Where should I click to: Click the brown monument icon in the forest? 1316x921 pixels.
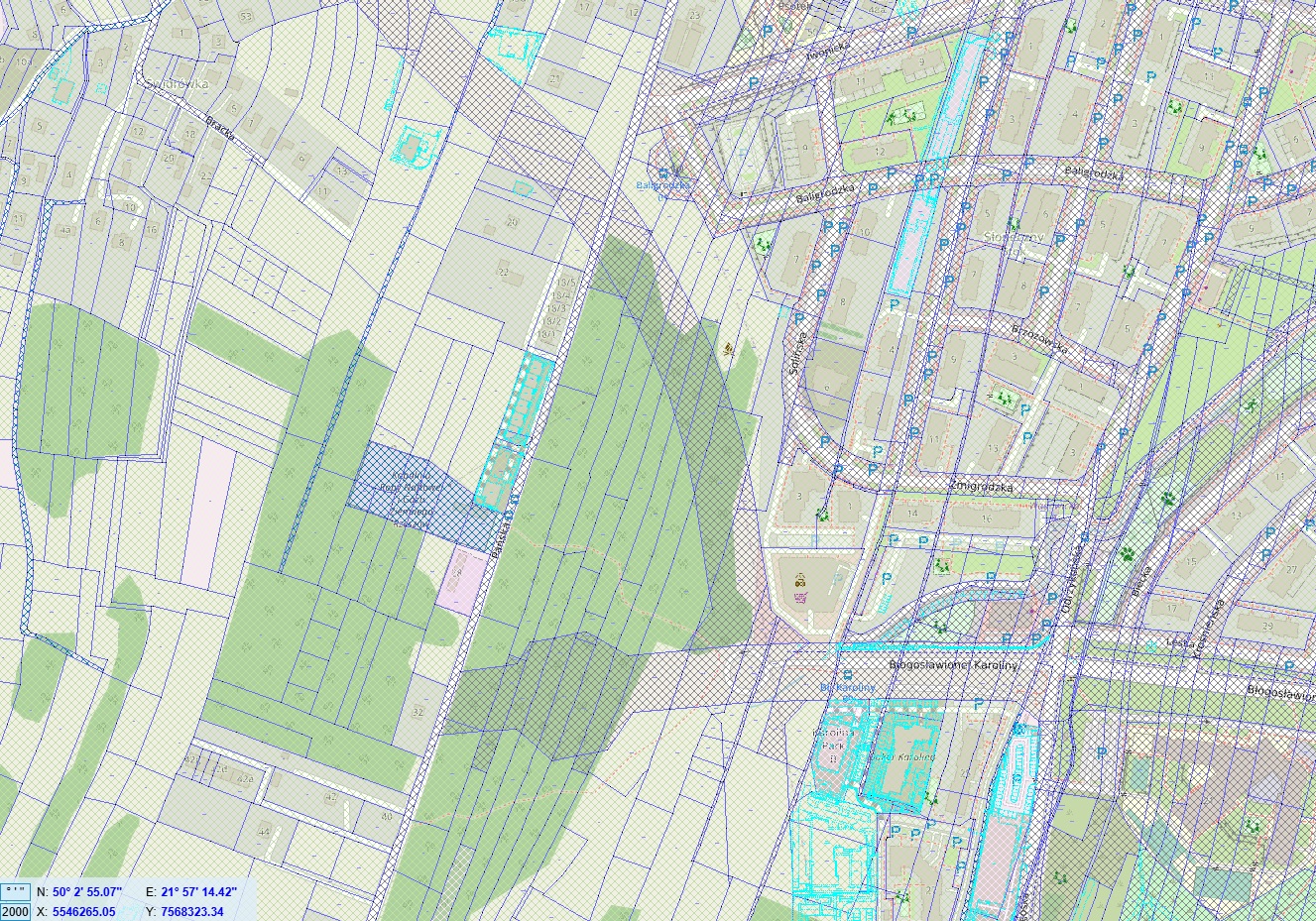tap(731, 348)
